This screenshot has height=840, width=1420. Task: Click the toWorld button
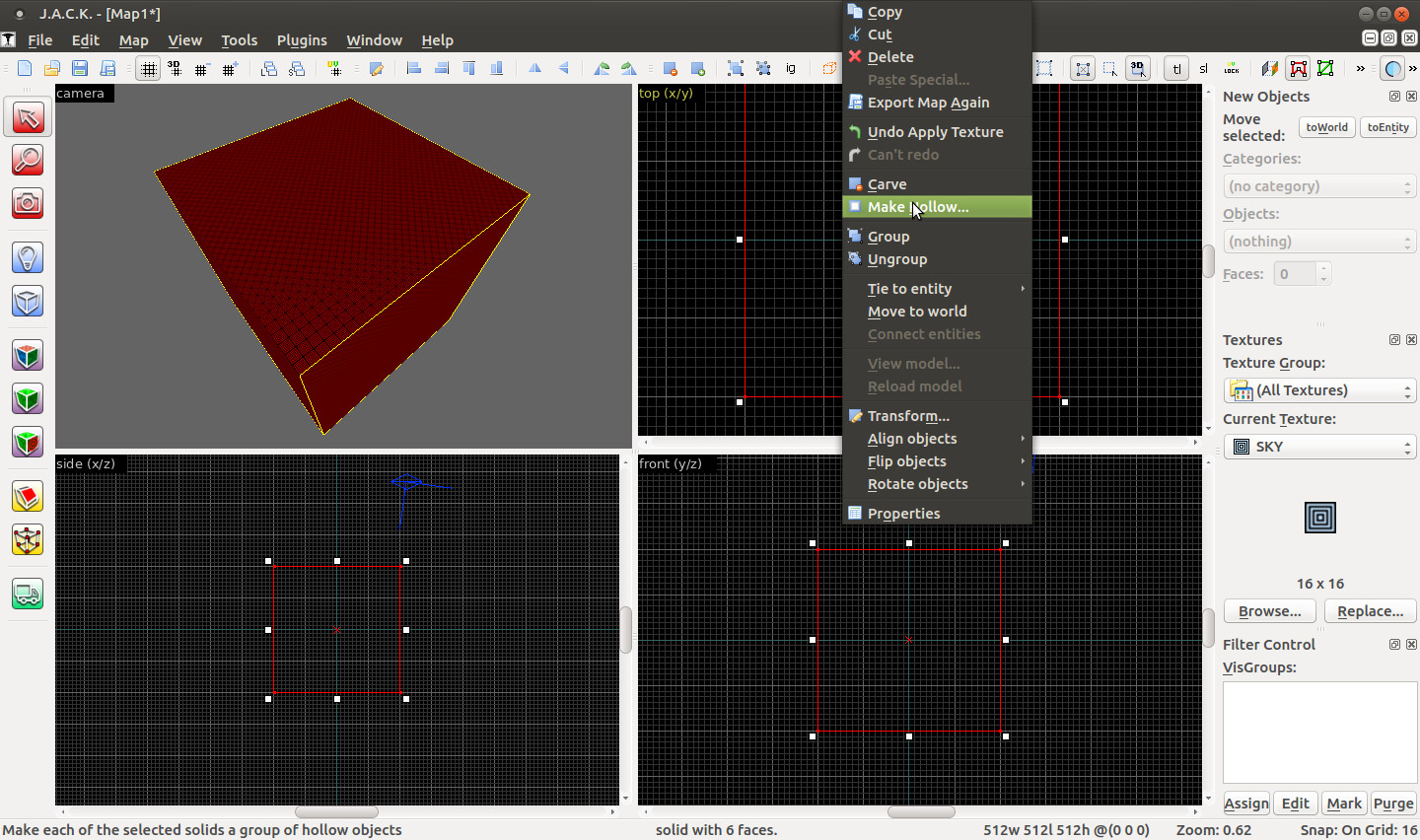pos(1327,127)
